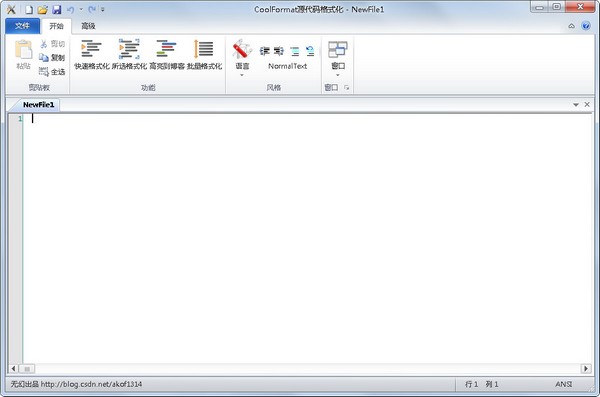Open the 文件 file menu
The width and height of the screenshot is (600, 397).
22,26
